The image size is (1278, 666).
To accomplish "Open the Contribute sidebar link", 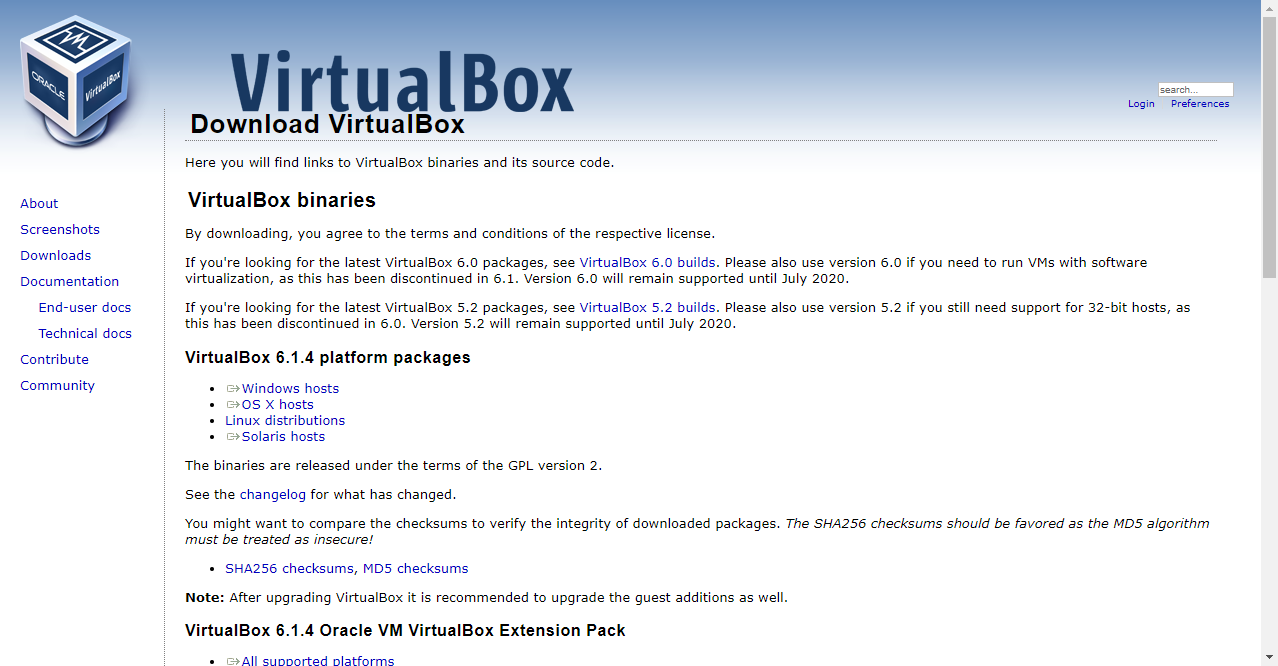I will point(55,359).
